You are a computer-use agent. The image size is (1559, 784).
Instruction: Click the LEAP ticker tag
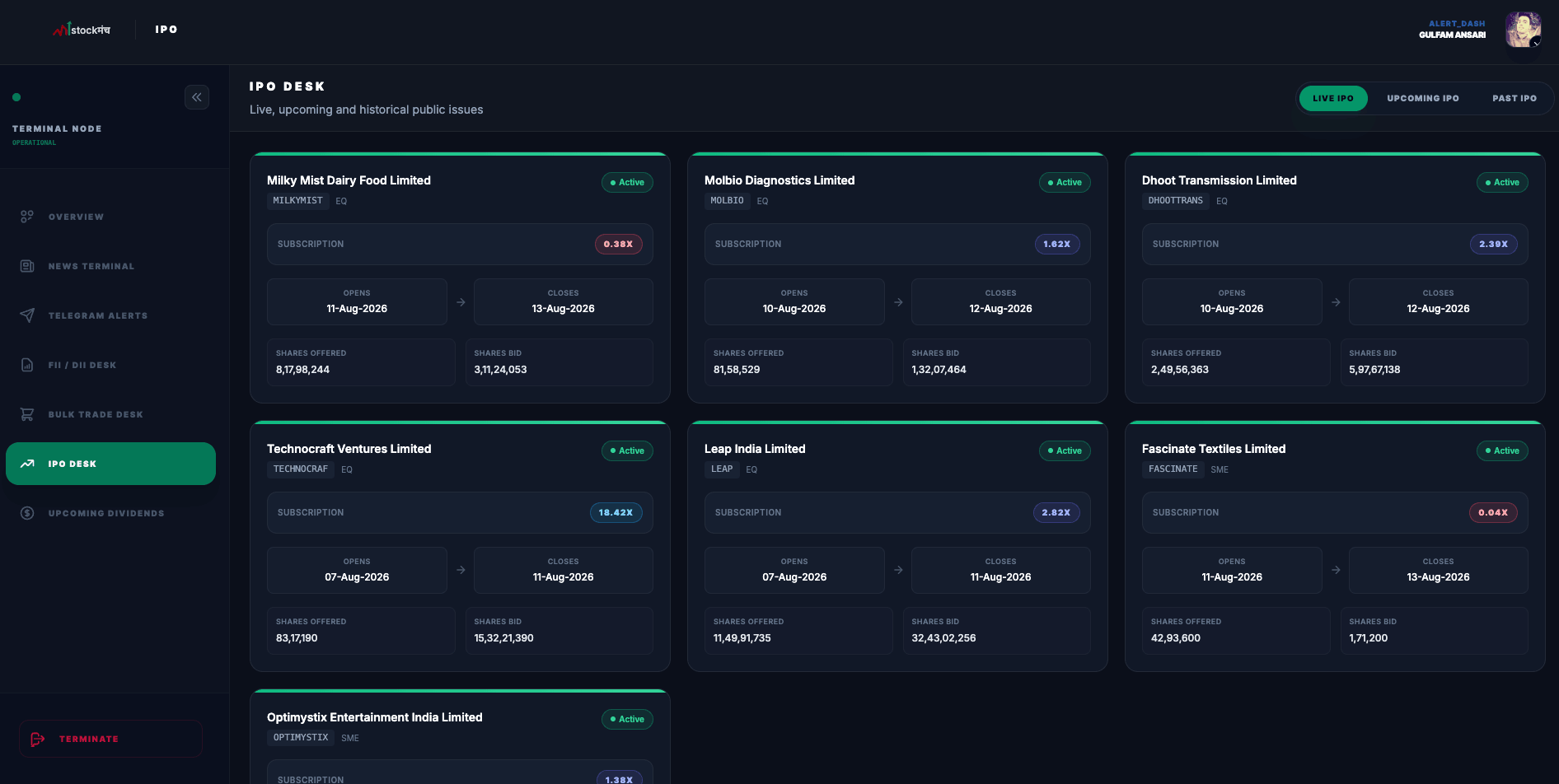tap(722, 469)
